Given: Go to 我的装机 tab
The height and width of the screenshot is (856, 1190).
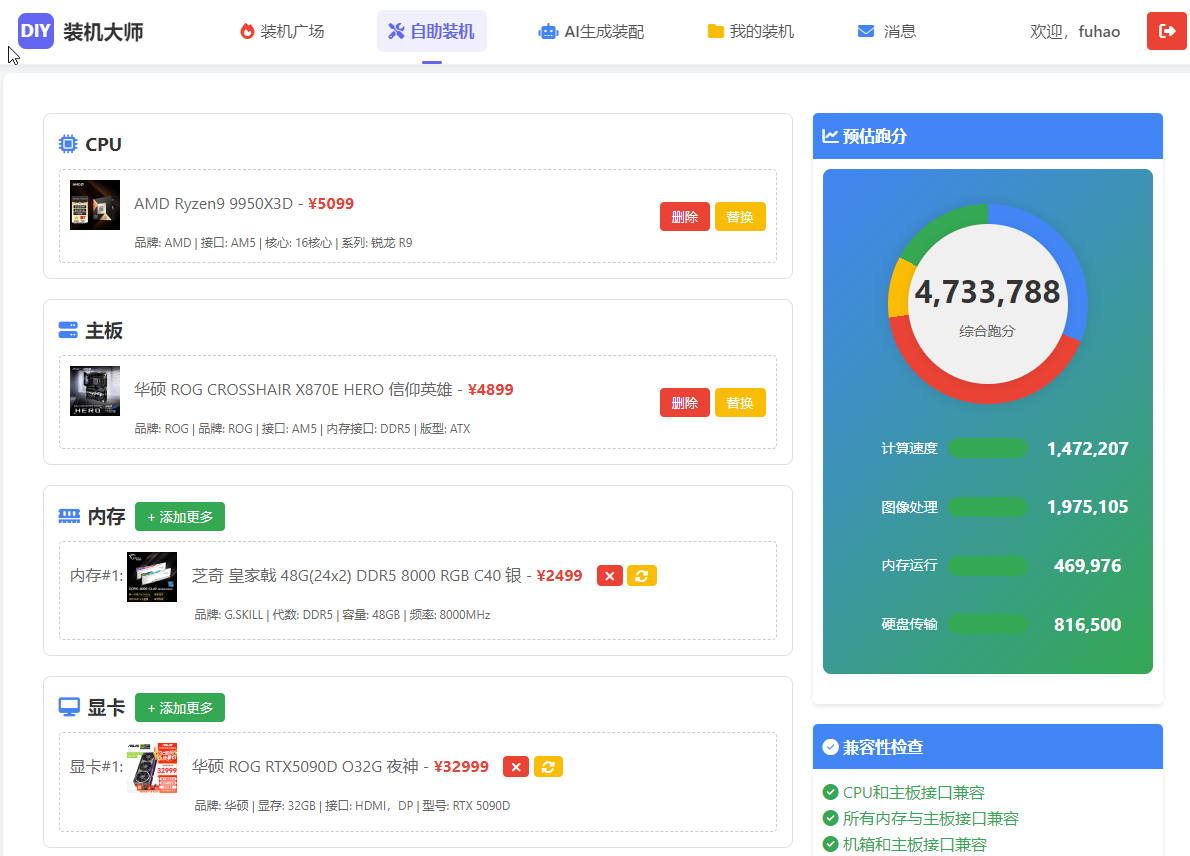Looking at the screenshot, I should (x=751, y=31).
